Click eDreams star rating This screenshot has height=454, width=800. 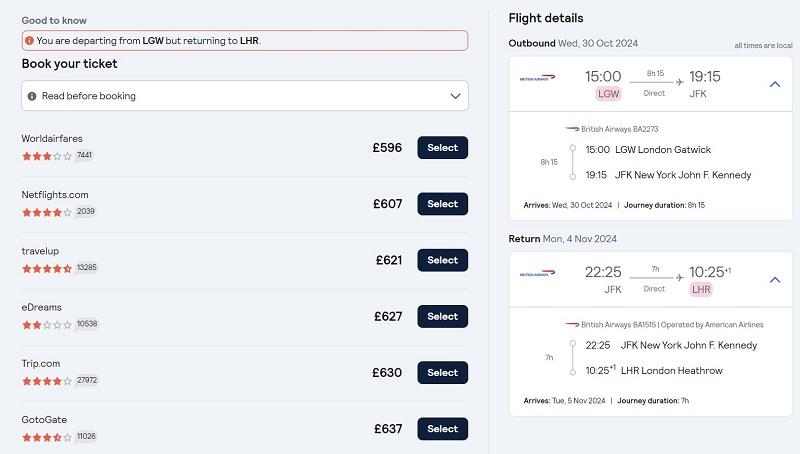click(x=46, y=324)
